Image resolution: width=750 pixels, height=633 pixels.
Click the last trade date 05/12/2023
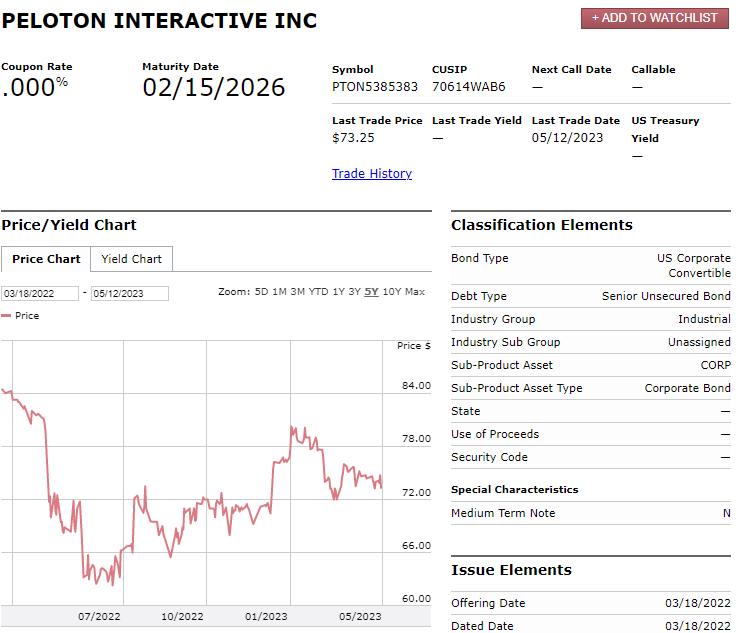pos(567,138)
